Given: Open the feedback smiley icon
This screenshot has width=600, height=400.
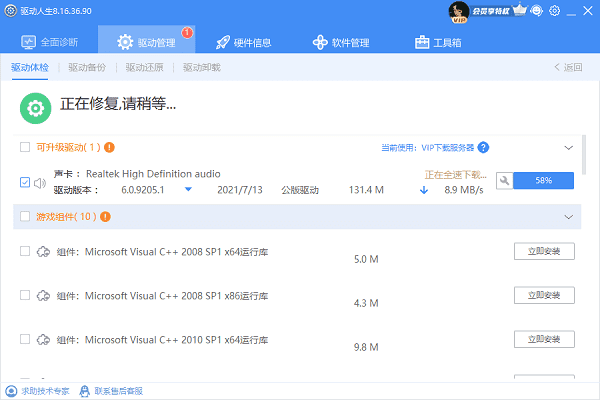Looking at the screenshot, I should click(537, 11).
